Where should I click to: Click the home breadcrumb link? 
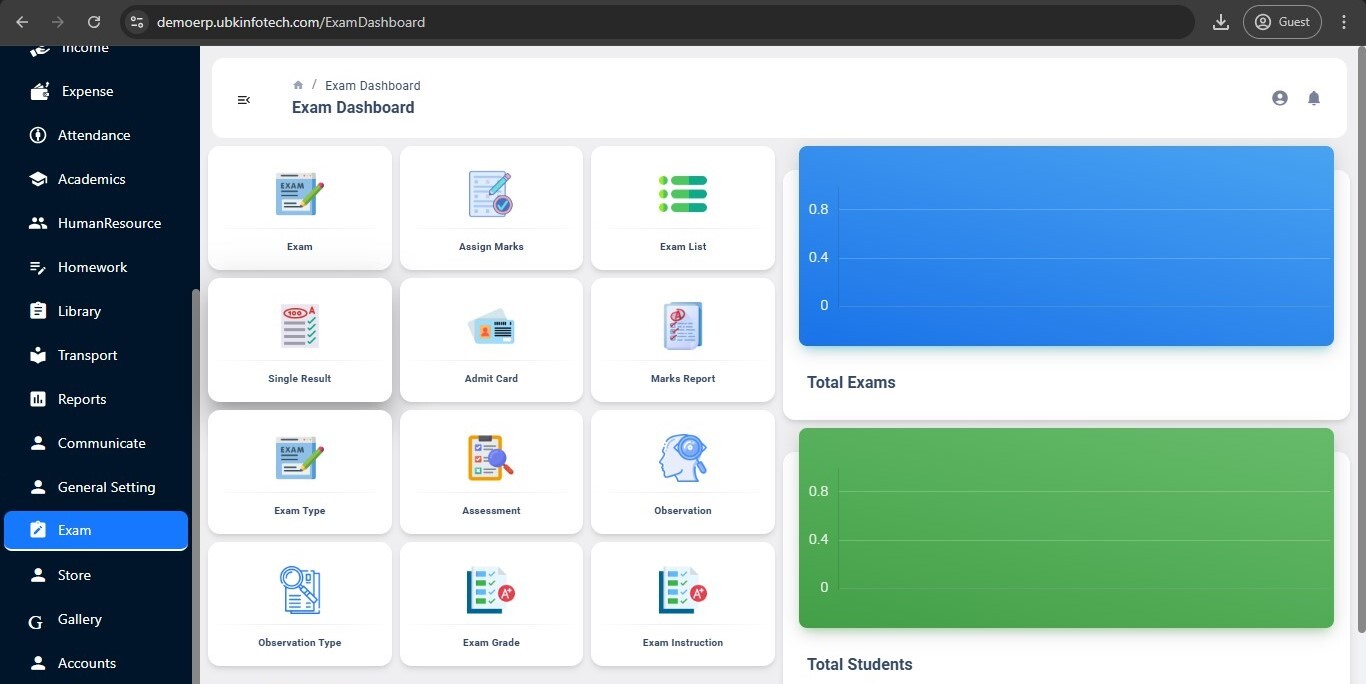click(x=298, y=86)
